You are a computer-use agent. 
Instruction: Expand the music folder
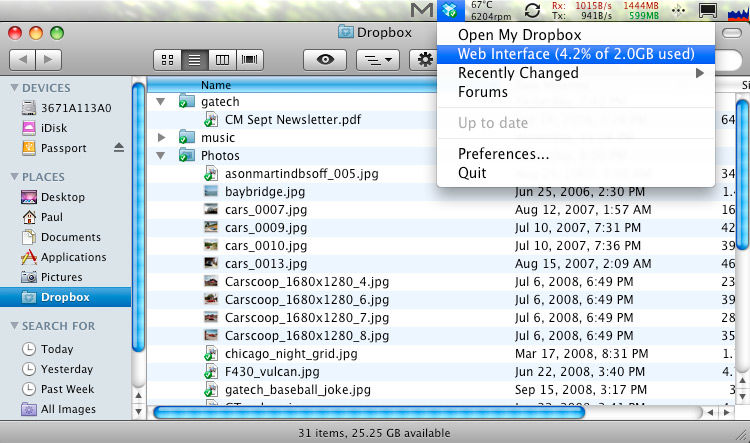(x=161, y=137)
